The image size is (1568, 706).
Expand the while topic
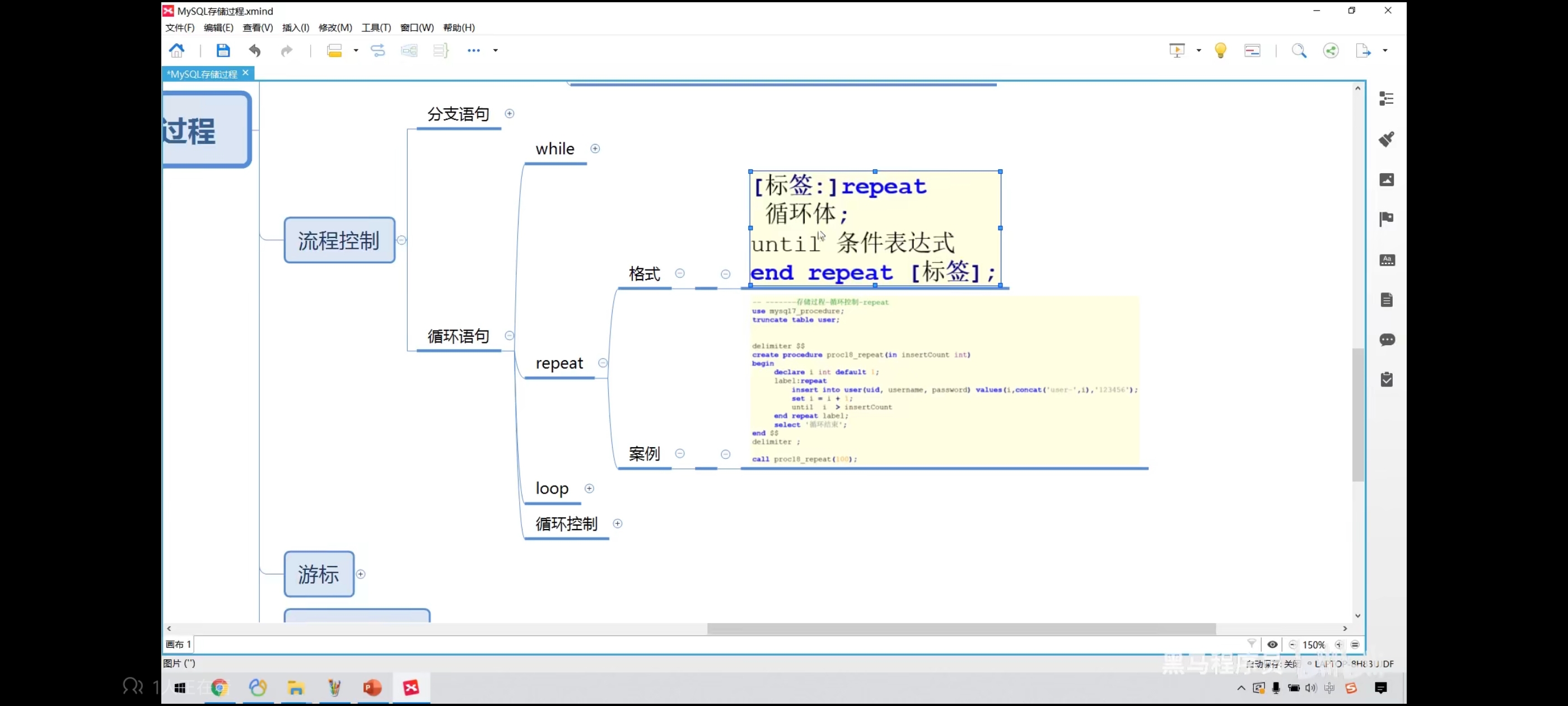[x=595, y=148]
